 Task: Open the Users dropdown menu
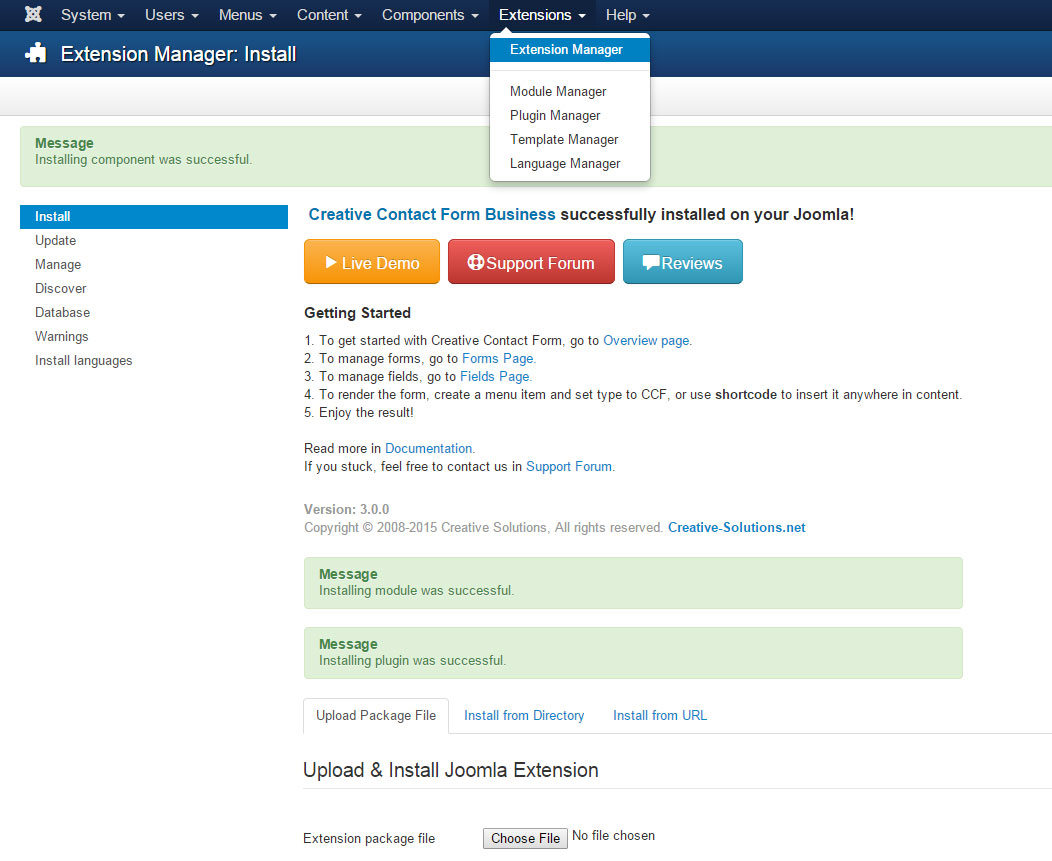172,15
